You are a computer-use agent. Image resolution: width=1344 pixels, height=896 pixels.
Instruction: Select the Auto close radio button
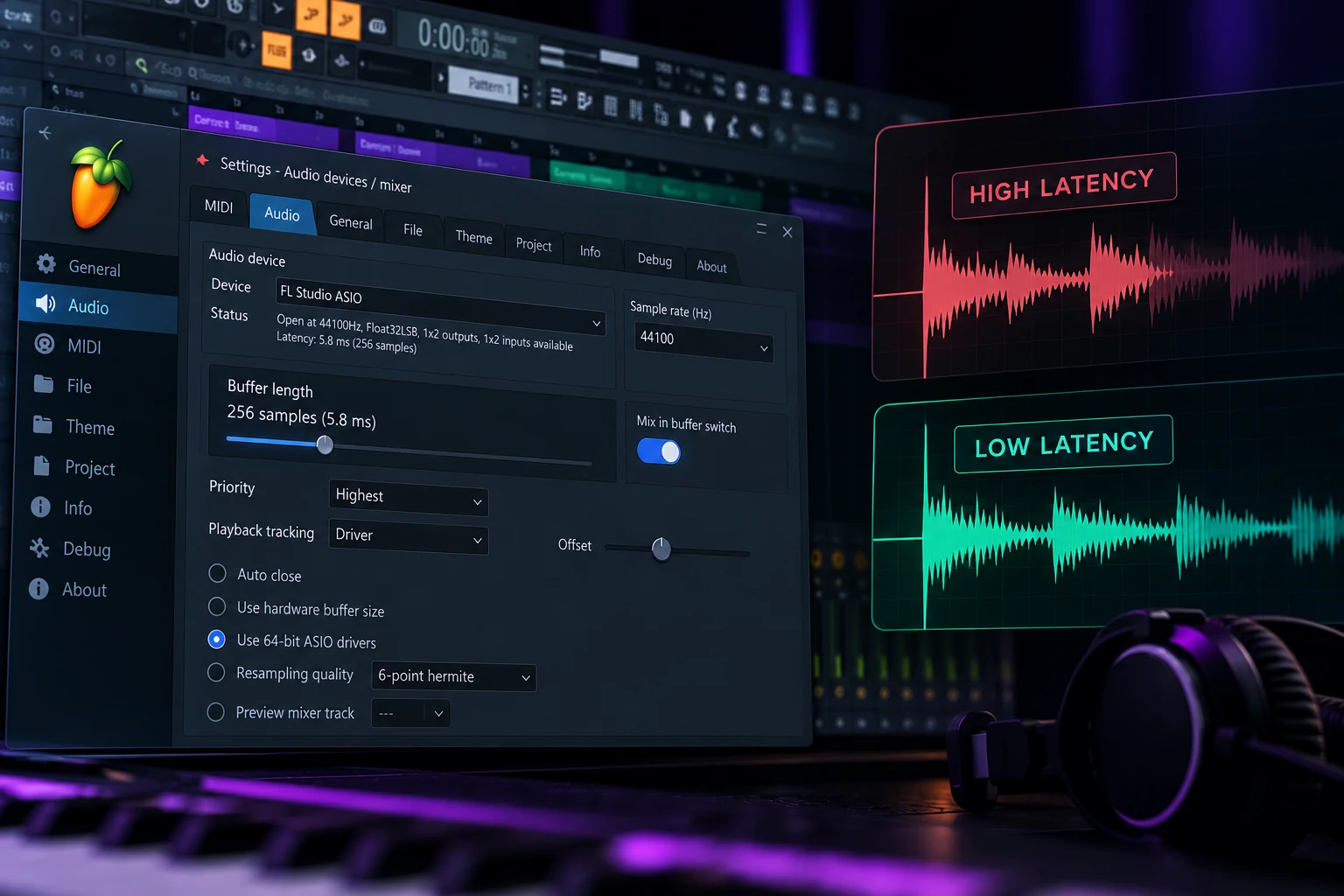coord(217,573)
